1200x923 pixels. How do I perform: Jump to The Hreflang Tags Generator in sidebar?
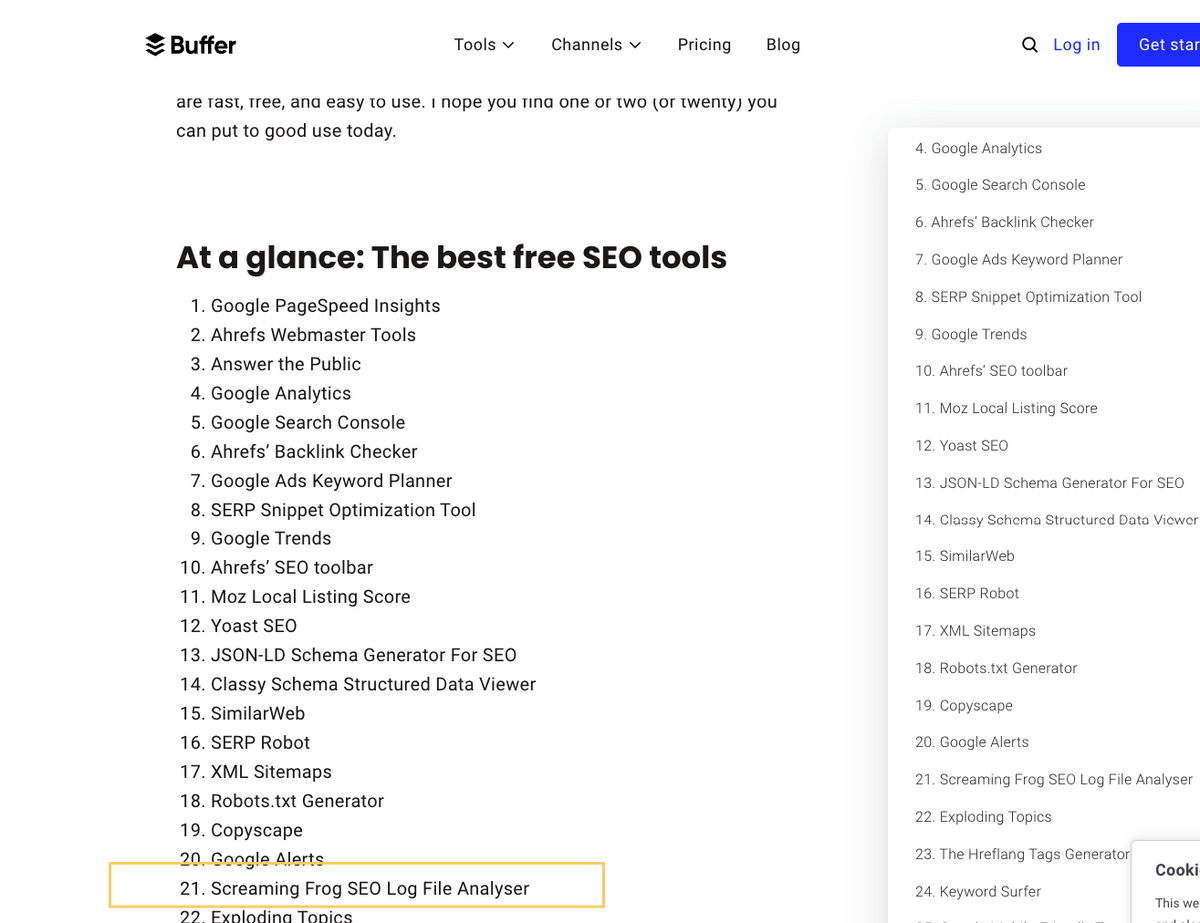pos(1022,854)
